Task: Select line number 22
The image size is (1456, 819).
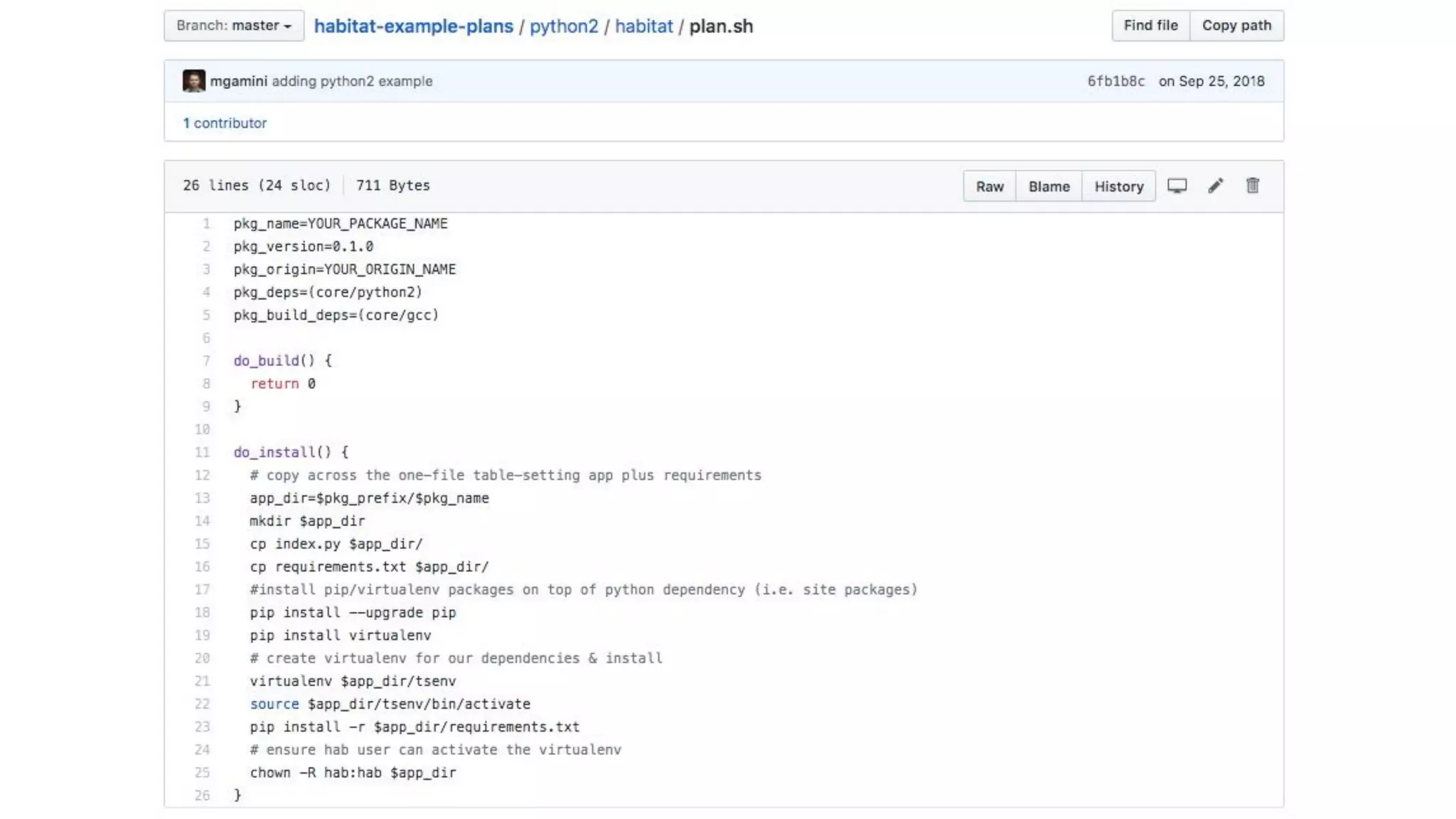Action: pos(203,704)
